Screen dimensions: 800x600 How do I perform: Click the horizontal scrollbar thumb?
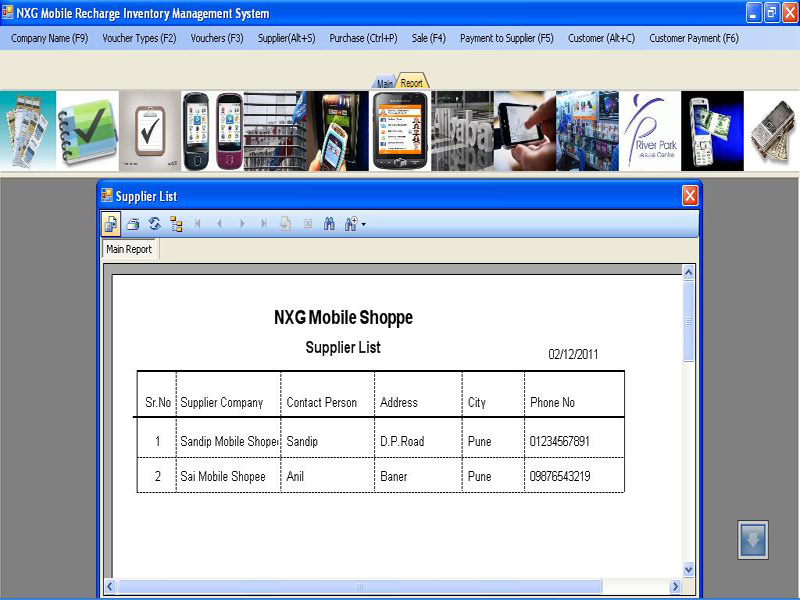pos(360,586)
